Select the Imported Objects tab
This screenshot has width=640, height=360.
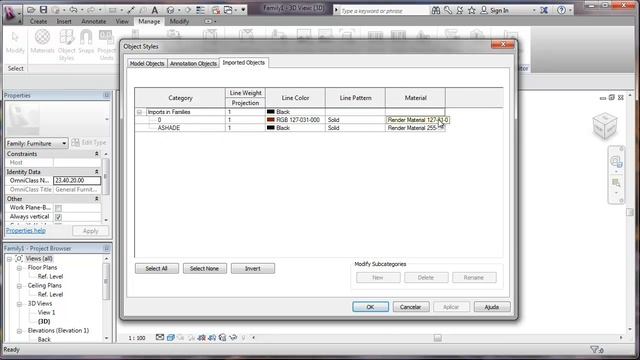(x=244, y=62)
